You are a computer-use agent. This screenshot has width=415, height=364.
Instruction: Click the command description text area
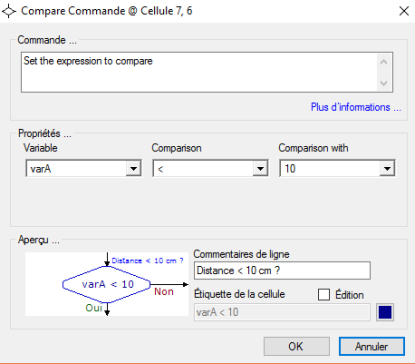click(x=199, y=72)
